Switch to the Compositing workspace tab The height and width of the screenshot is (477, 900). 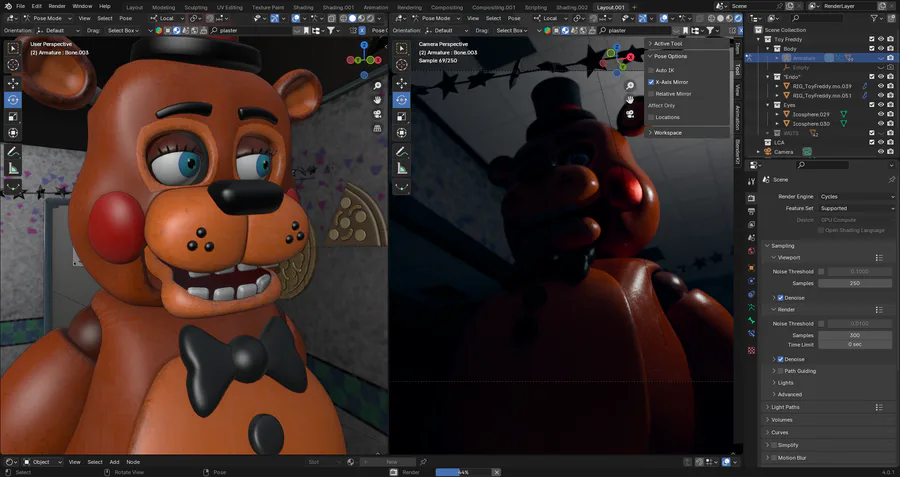447,7
